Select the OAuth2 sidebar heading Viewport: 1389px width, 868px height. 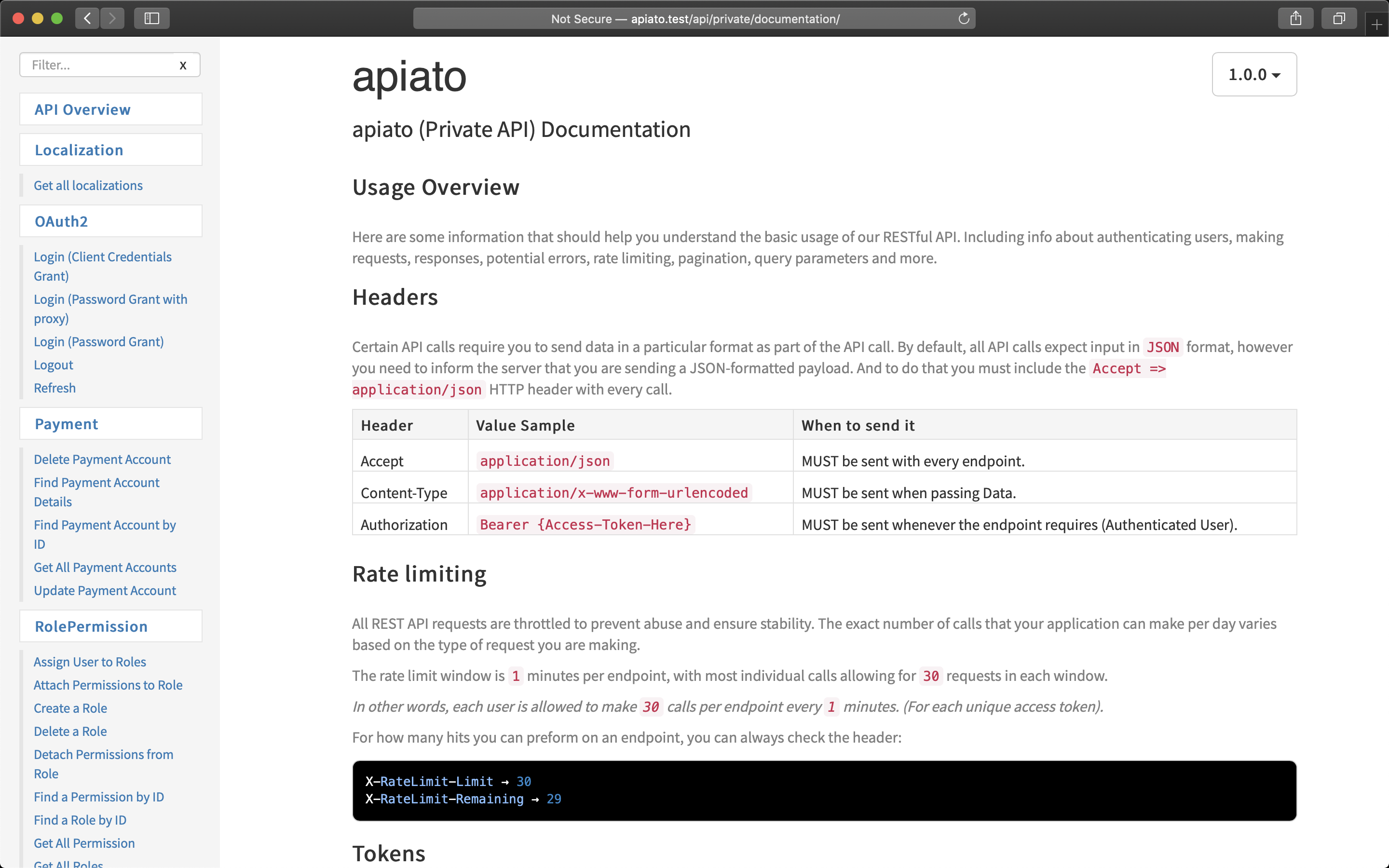click(x=61, y=222)
